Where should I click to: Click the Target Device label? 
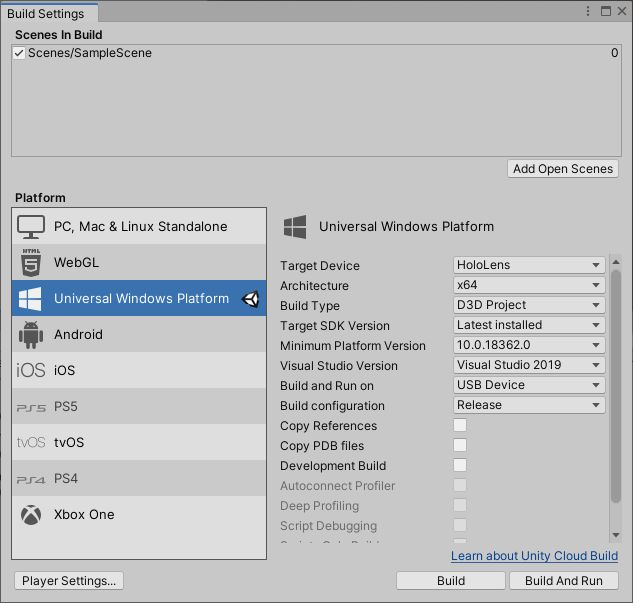[x=320, y=266]
